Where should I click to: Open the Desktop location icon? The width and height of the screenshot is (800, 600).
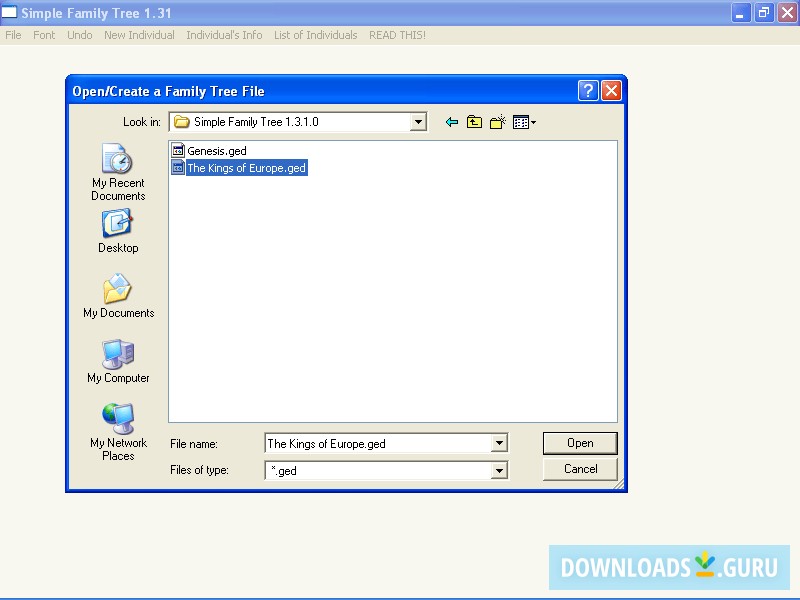click(x=117, y=225)
